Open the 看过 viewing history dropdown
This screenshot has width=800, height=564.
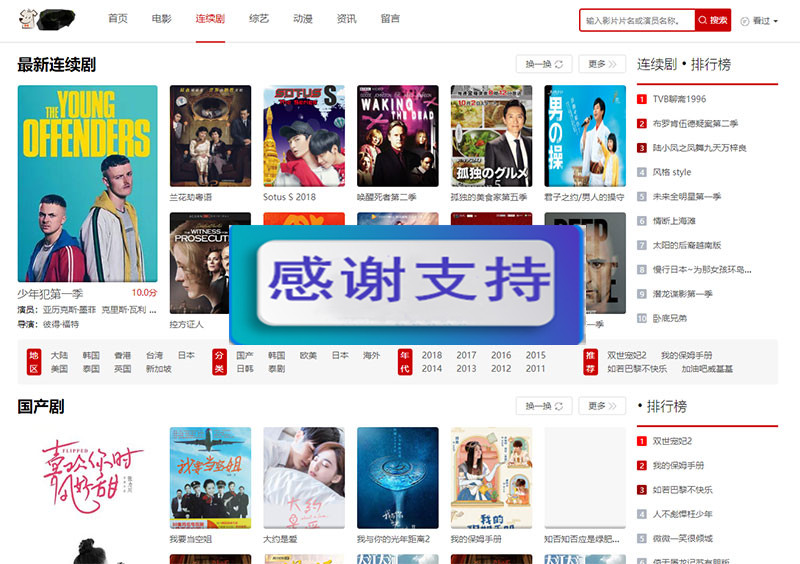(759, 21)
